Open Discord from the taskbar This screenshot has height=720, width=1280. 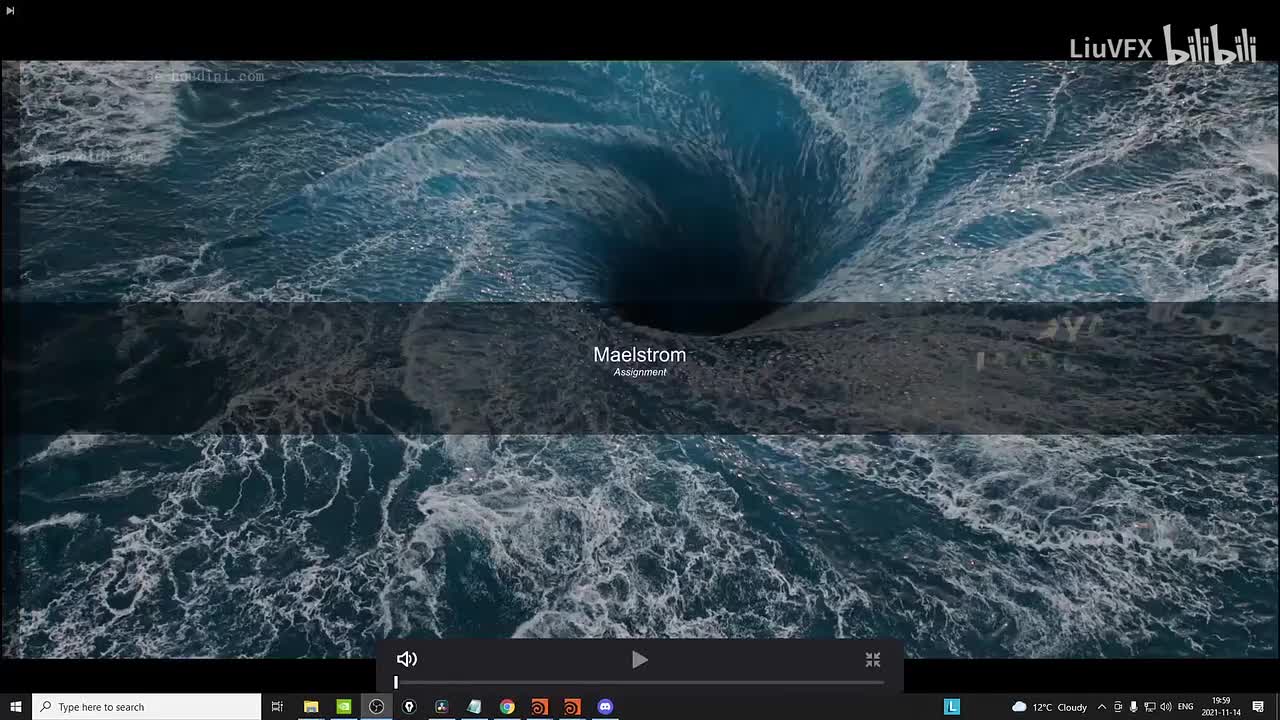point(605,707)
